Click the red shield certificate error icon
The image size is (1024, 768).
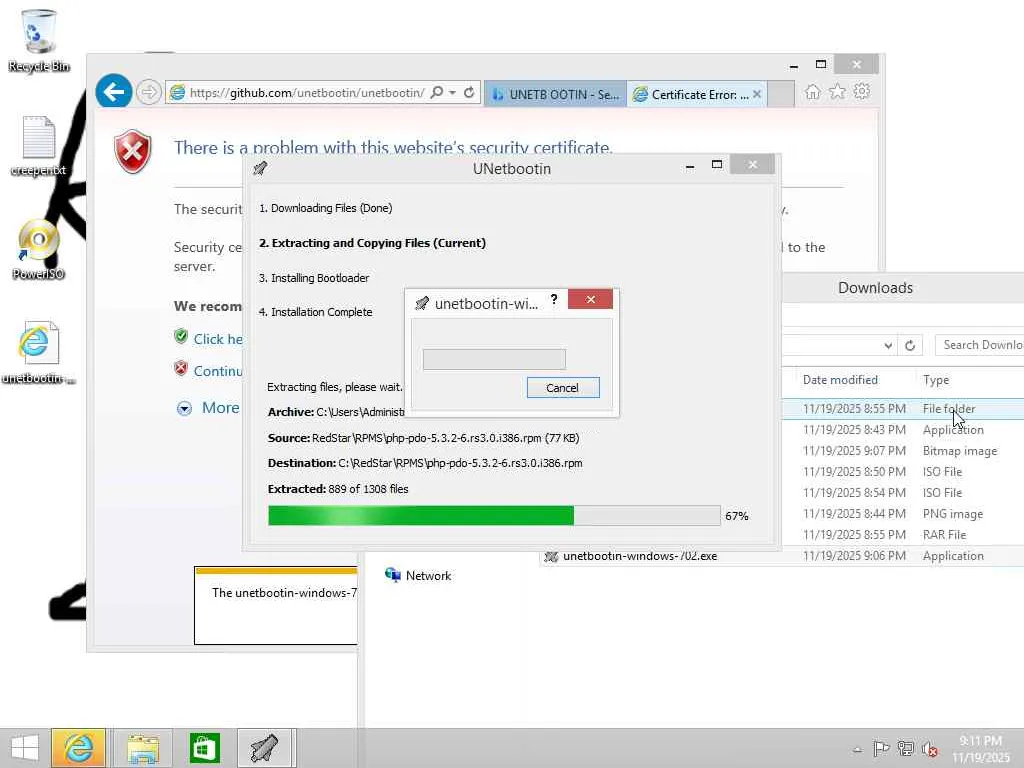tap(133, 152)
